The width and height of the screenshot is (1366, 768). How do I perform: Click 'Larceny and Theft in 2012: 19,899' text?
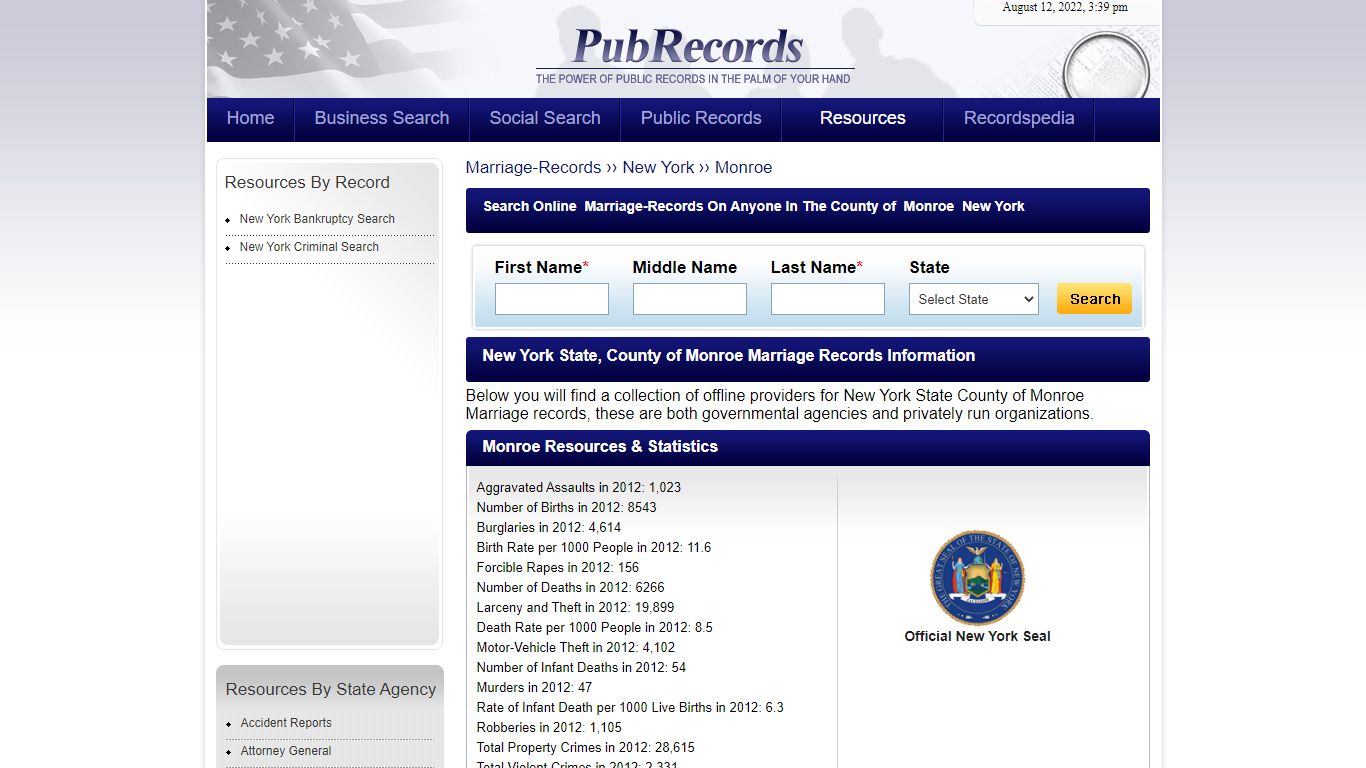[x=576, y=608]
